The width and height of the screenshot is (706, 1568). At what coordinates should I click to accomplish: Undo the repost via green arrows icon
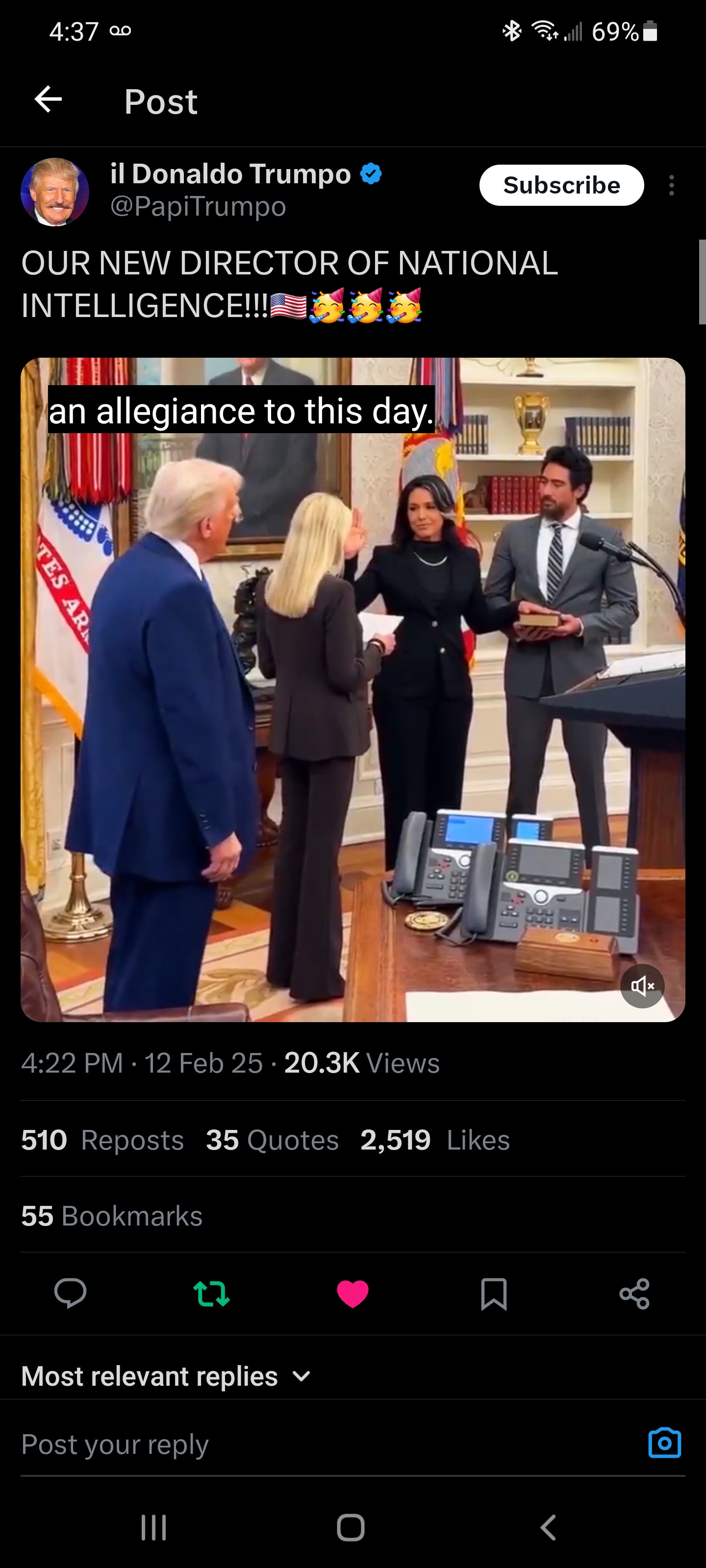pyautogui.click(x=211, y=1294)
